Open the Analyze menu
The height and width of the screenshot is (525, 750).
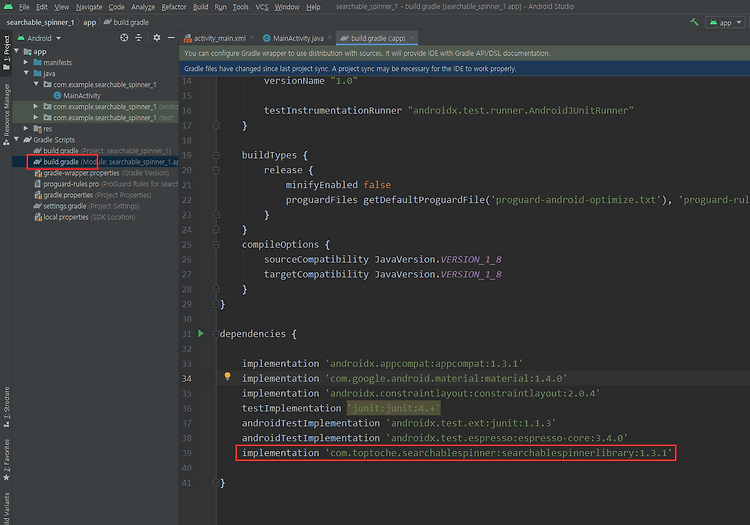143,7
